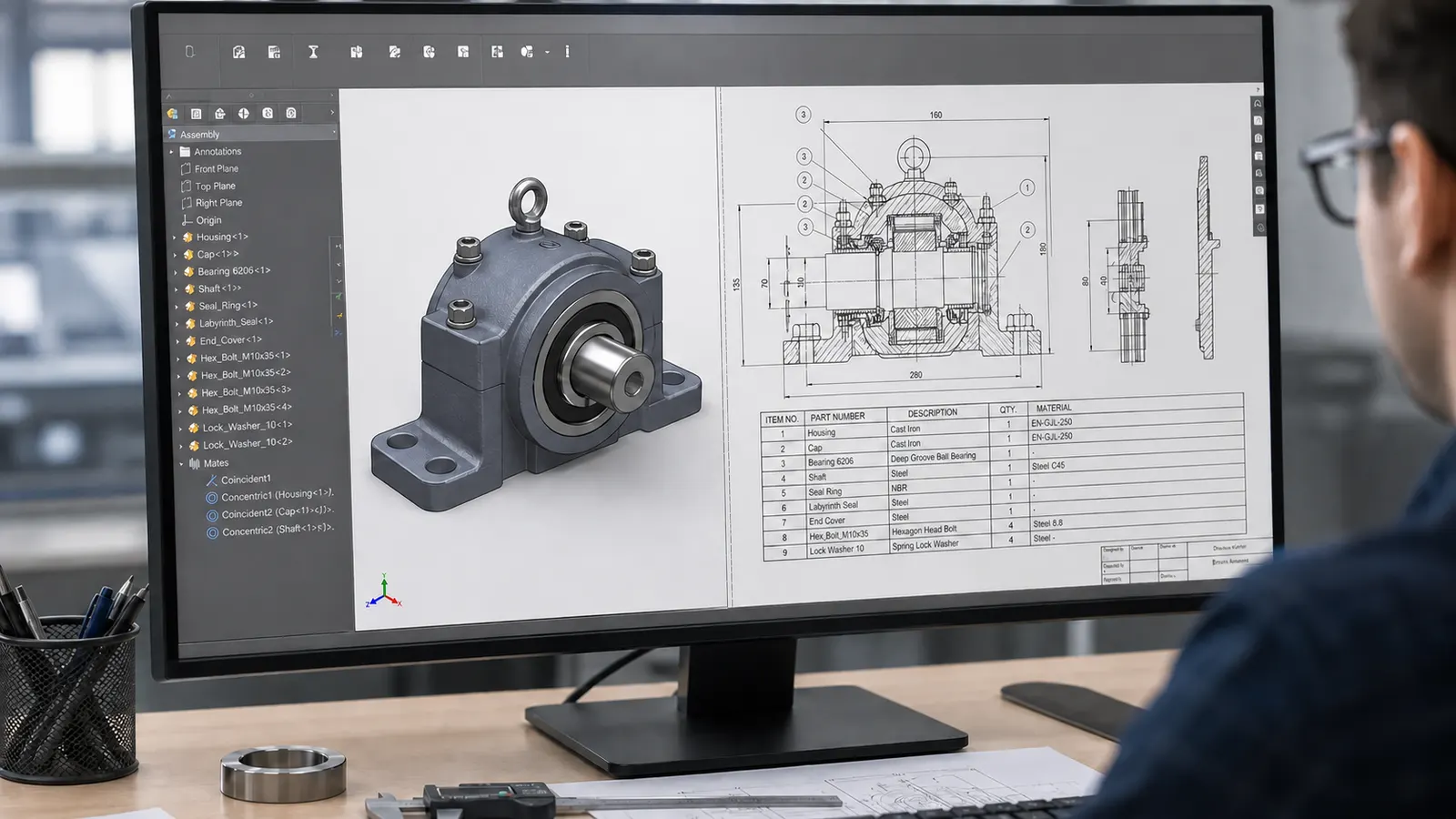Click the Annotations folder icon

click(x=185, y=151)
